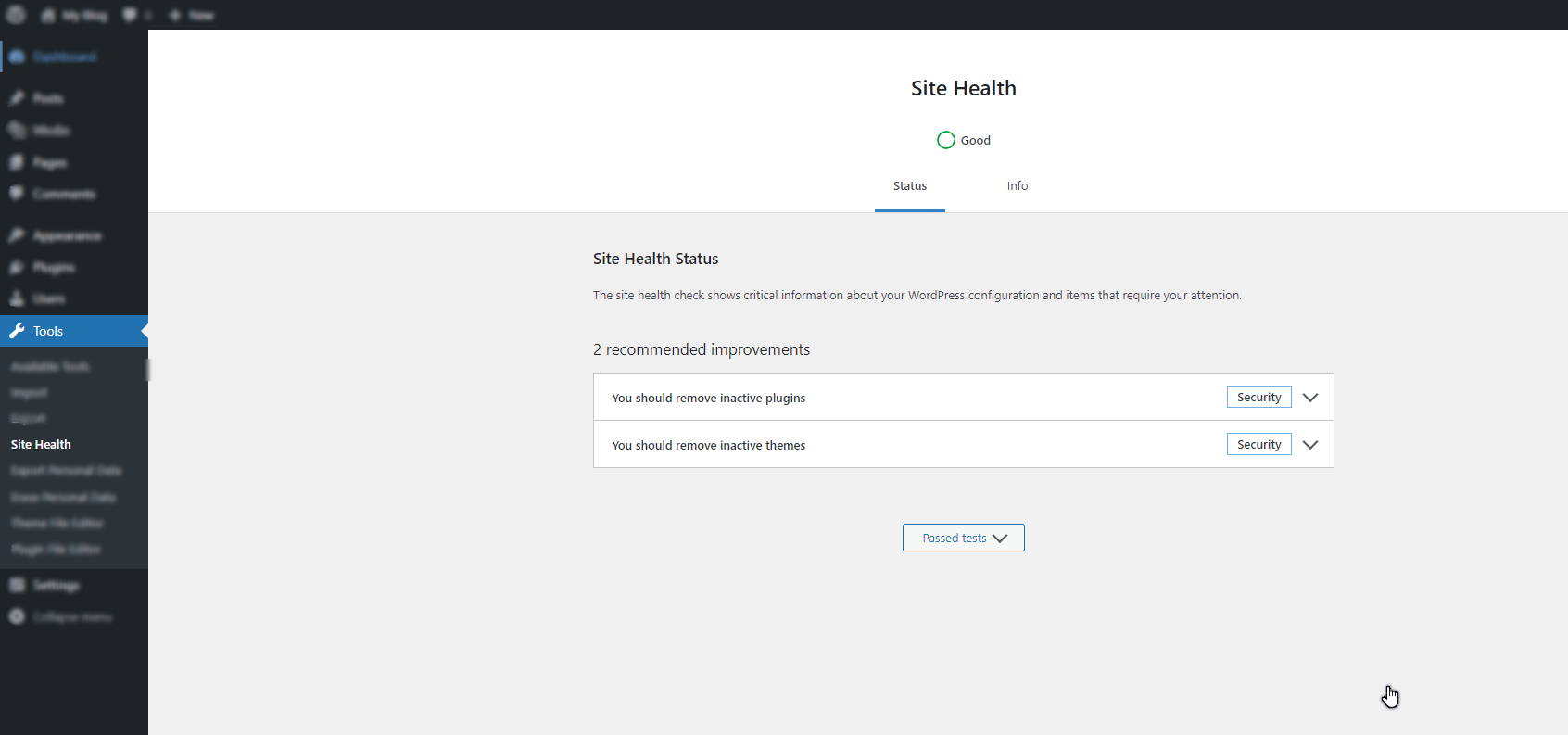Select the Status tab
Screen dimensions: 1568x735
click(909, 186)
